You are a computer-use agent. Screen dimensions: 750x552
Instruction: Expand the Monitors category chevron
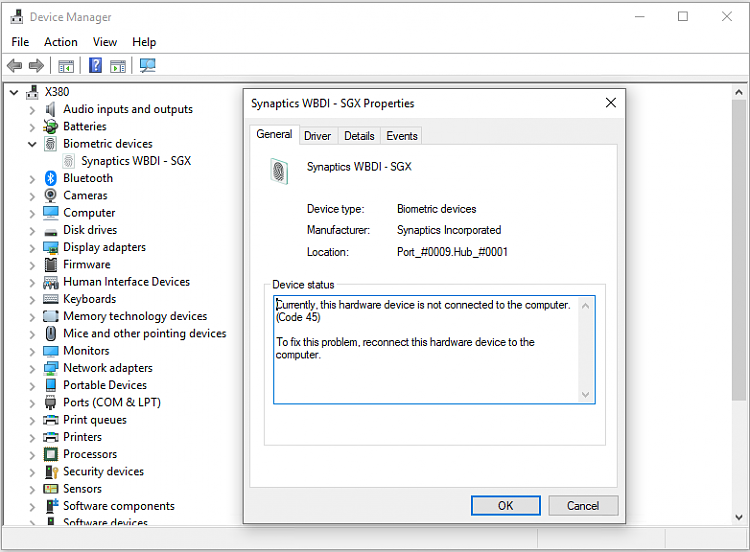pyautogui.click(x=32, y=352)
